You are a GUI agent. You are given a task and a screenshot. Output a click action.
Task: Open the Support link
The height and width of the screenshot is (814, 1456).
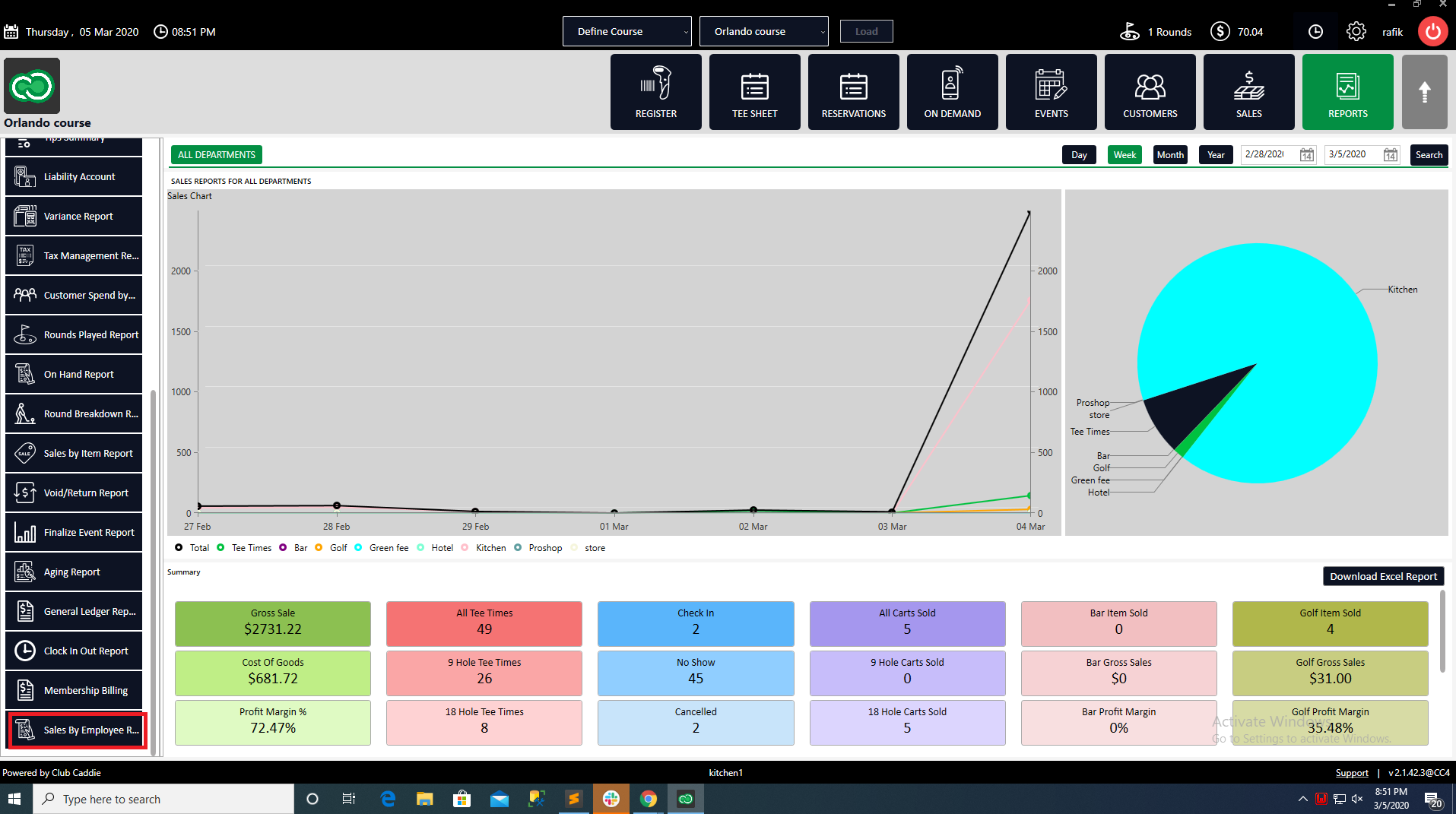(x=1351, y=773)
